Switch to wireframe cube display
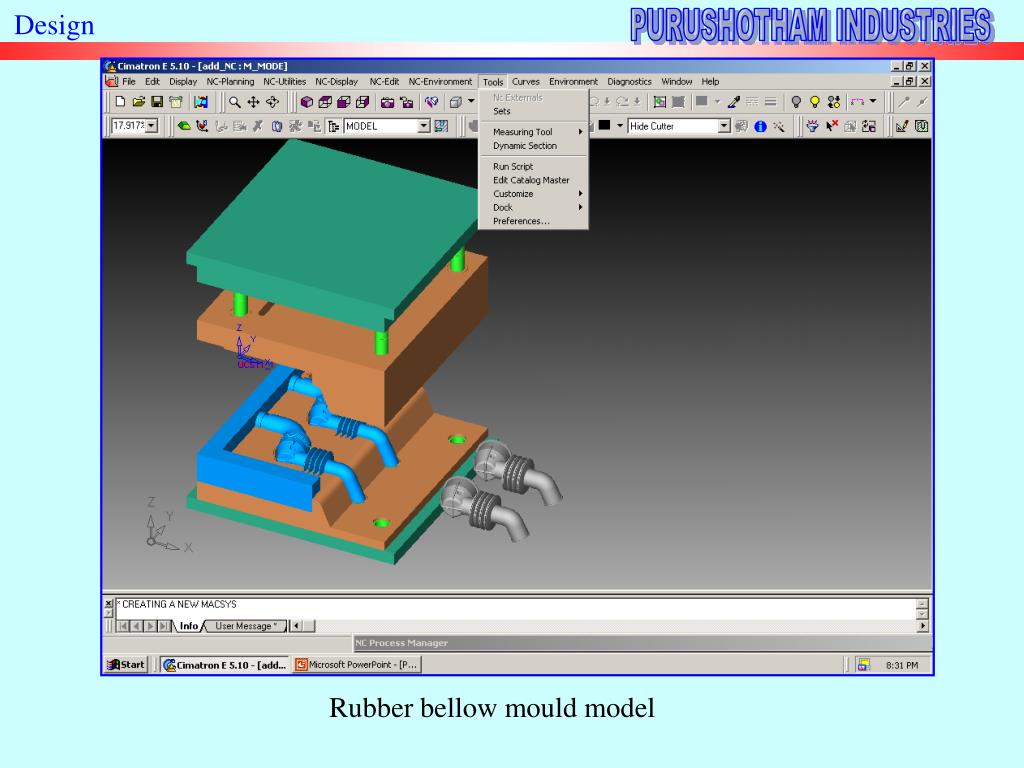 [325, 102]
